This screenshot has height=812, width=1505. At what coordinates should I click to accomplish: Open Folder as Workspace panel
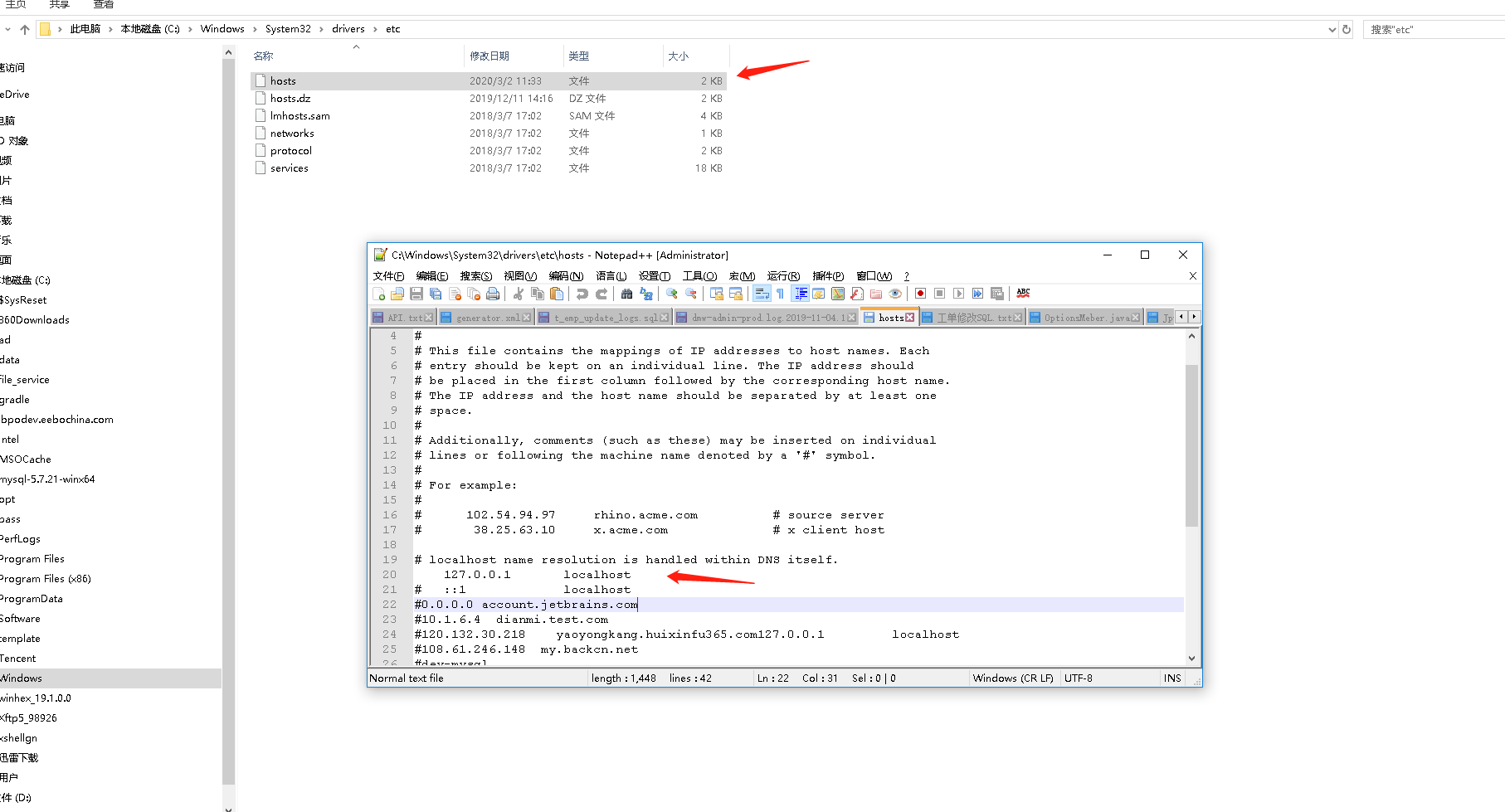pos(876,294)
